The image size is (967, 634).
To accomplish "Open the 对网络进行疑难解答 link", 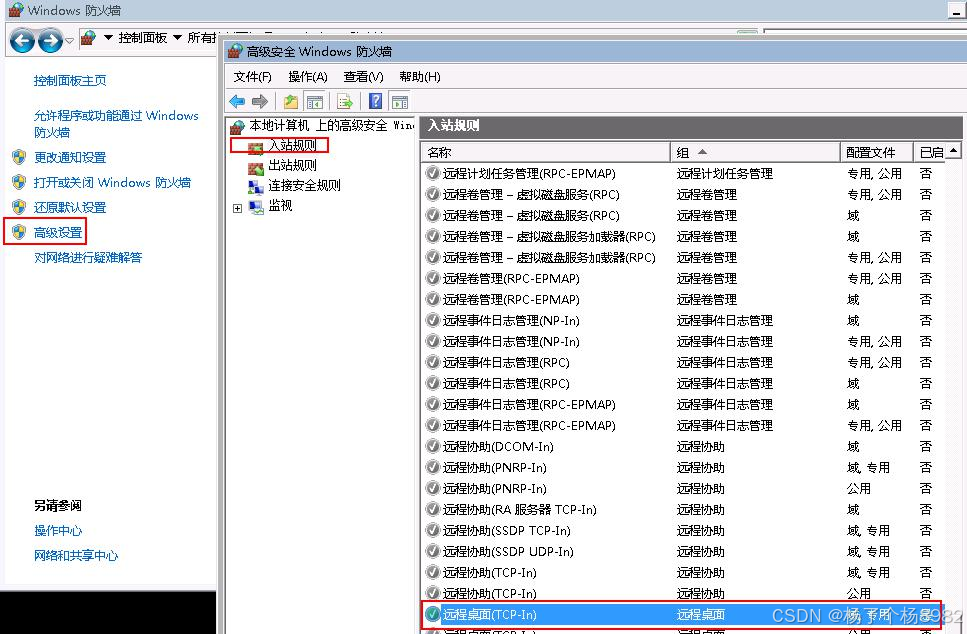I will pyautogui.click(x=88, y=257).
